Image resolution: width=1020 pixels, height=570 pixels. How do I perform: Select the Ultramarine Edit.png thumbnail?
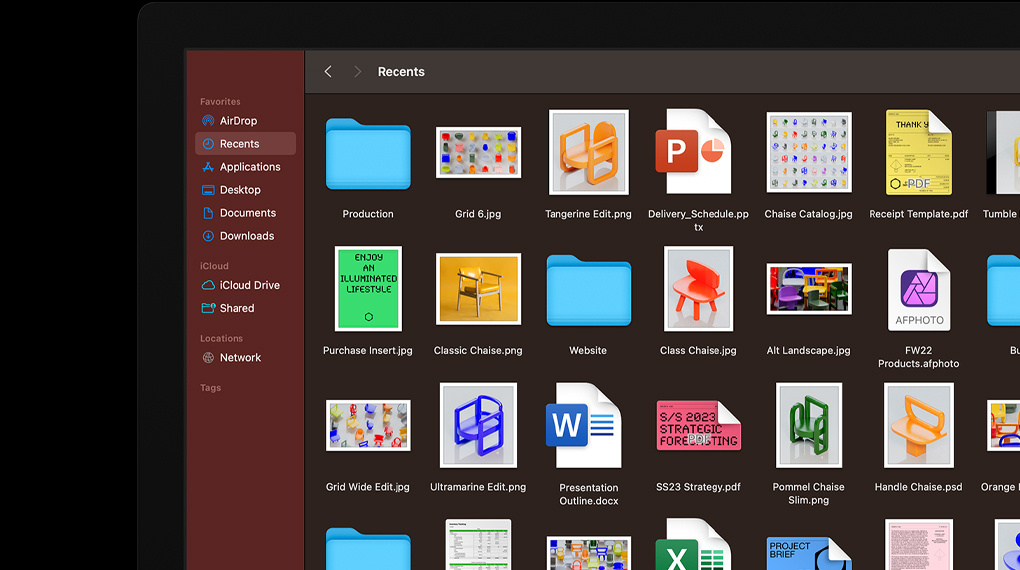click(x=478, y=426)
